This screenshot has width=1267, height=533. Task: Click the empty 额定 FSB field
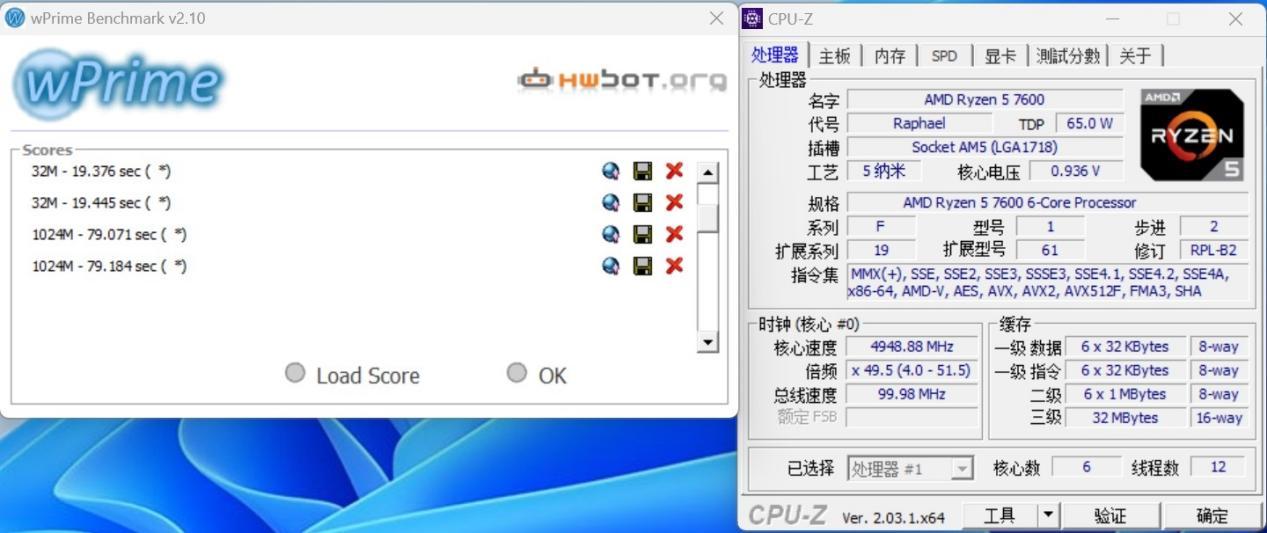(912, 417)
